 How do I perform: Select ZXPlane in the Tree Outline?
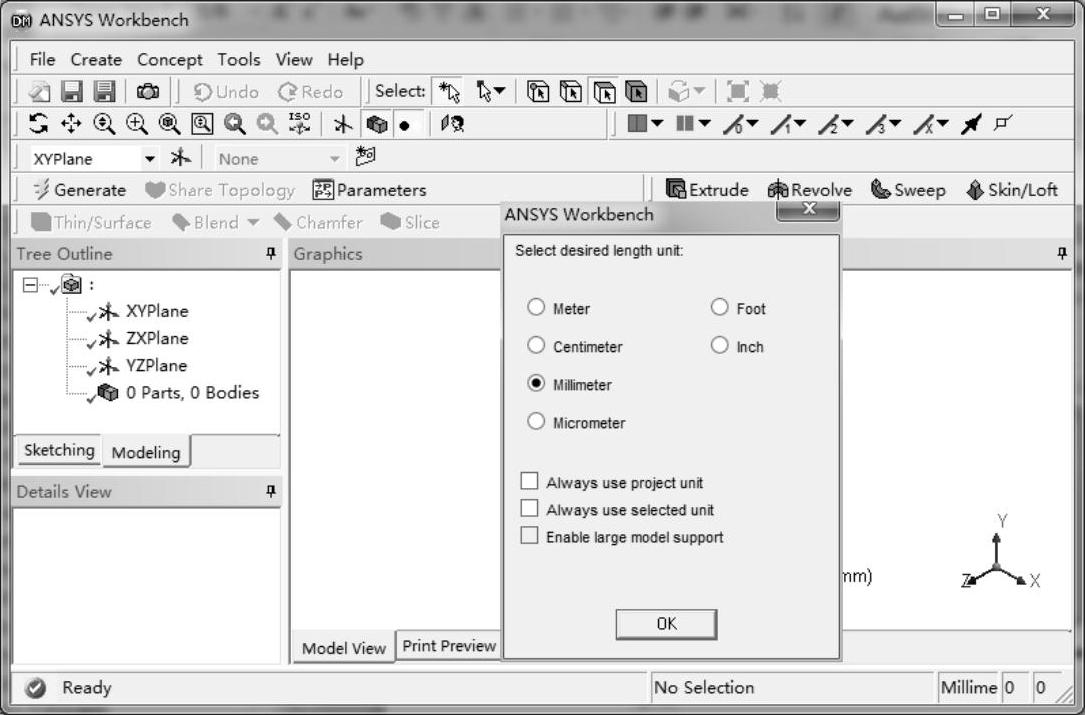156,338
